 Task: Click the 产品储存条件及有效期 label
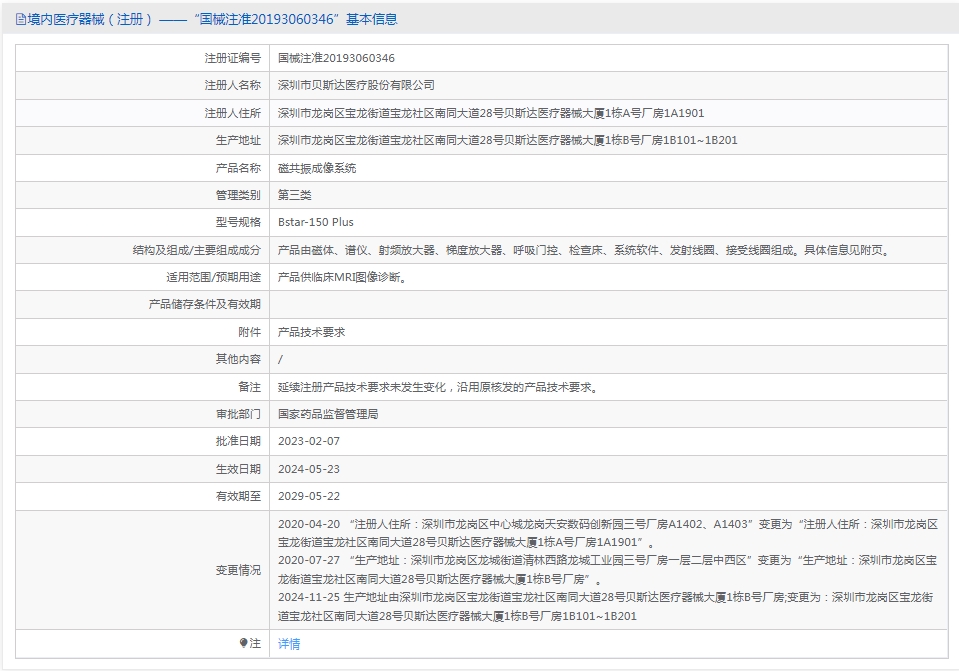[x=204, y=304]
